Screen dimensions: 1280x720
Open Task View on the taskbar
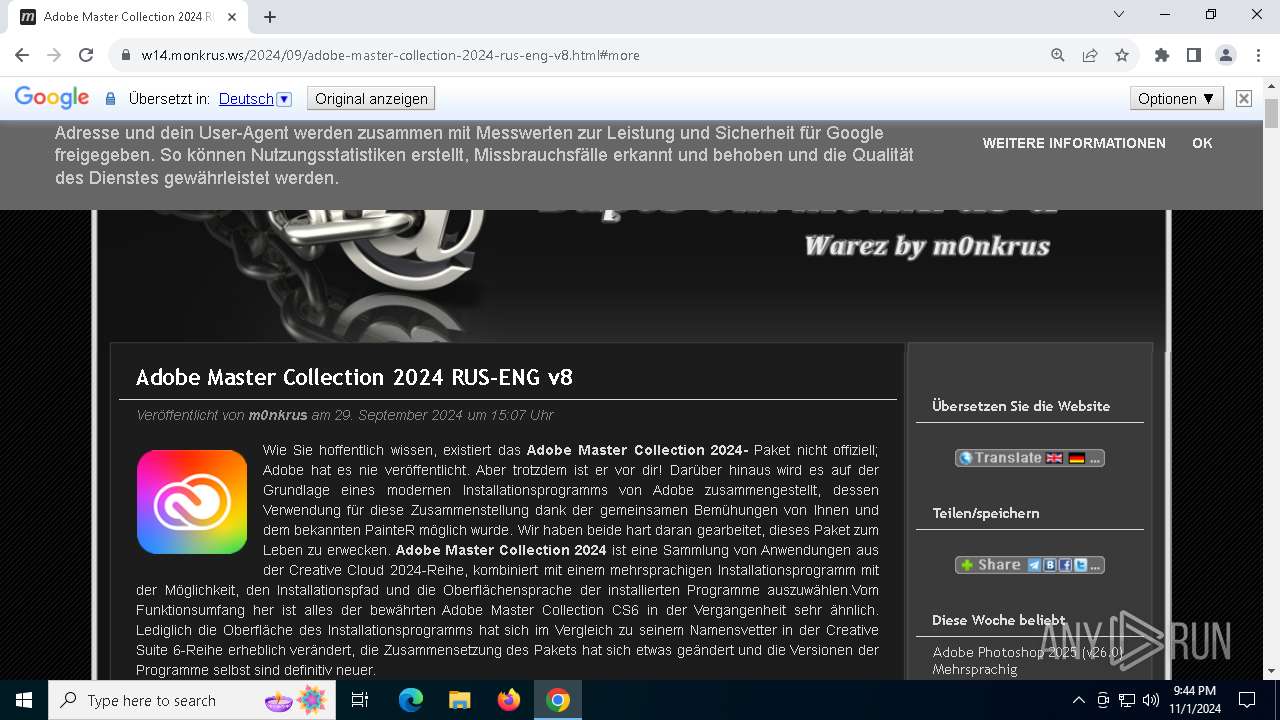click(360, 700)
